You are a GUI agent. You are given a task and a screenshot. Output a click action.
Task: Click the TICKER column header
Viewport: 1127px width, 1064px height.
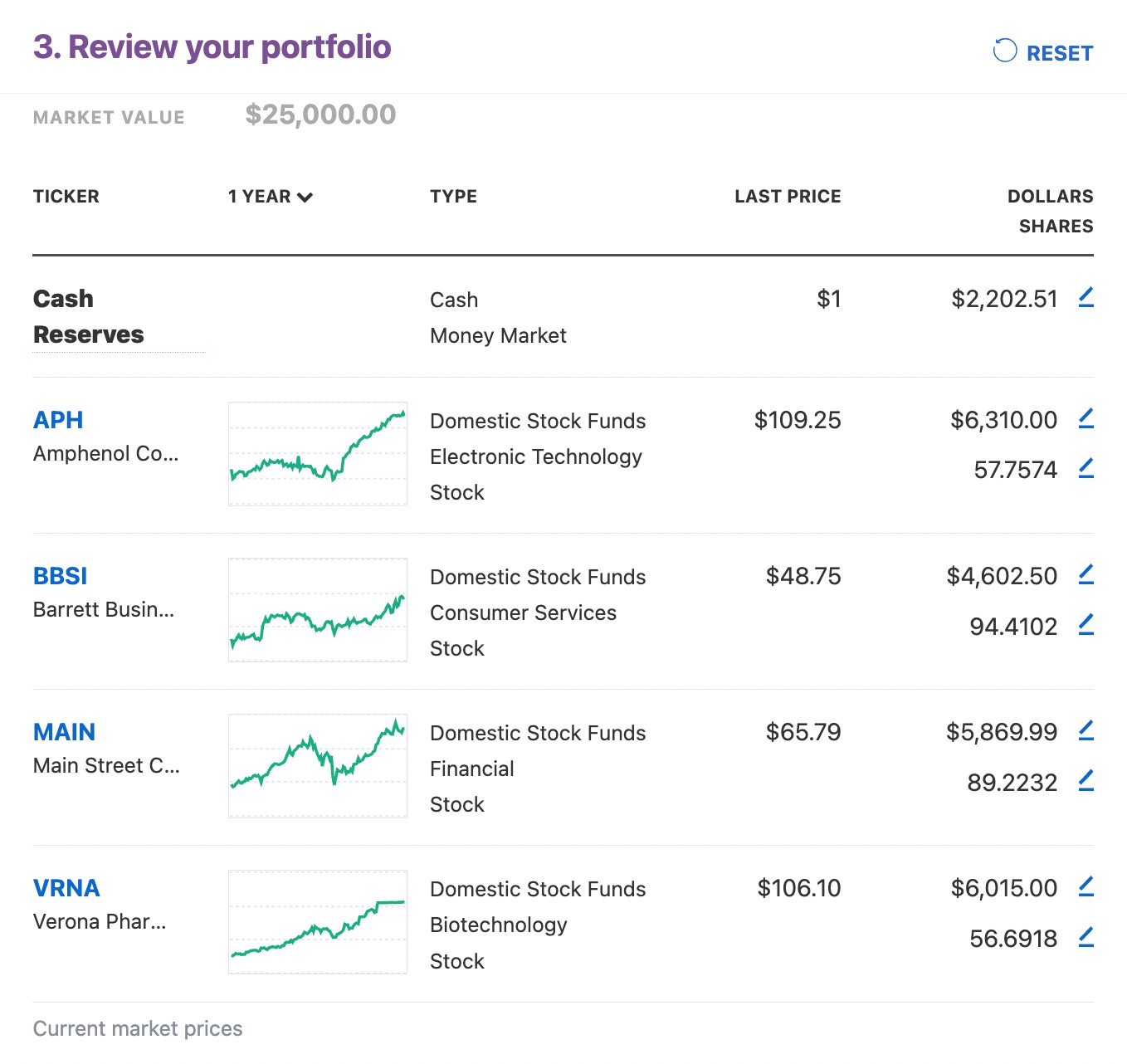[66, 197]
